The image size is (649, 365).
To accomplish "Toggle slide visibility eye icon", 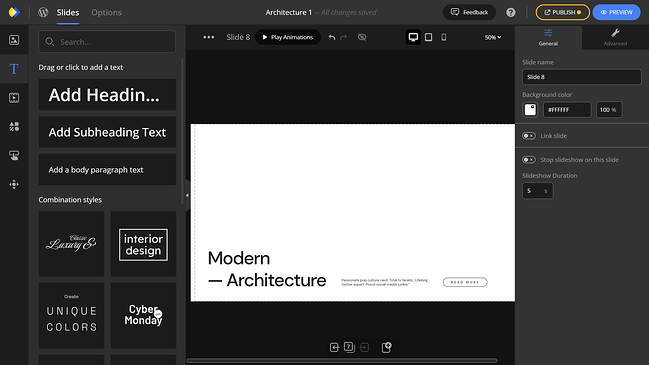I will [x=362, y=37].
